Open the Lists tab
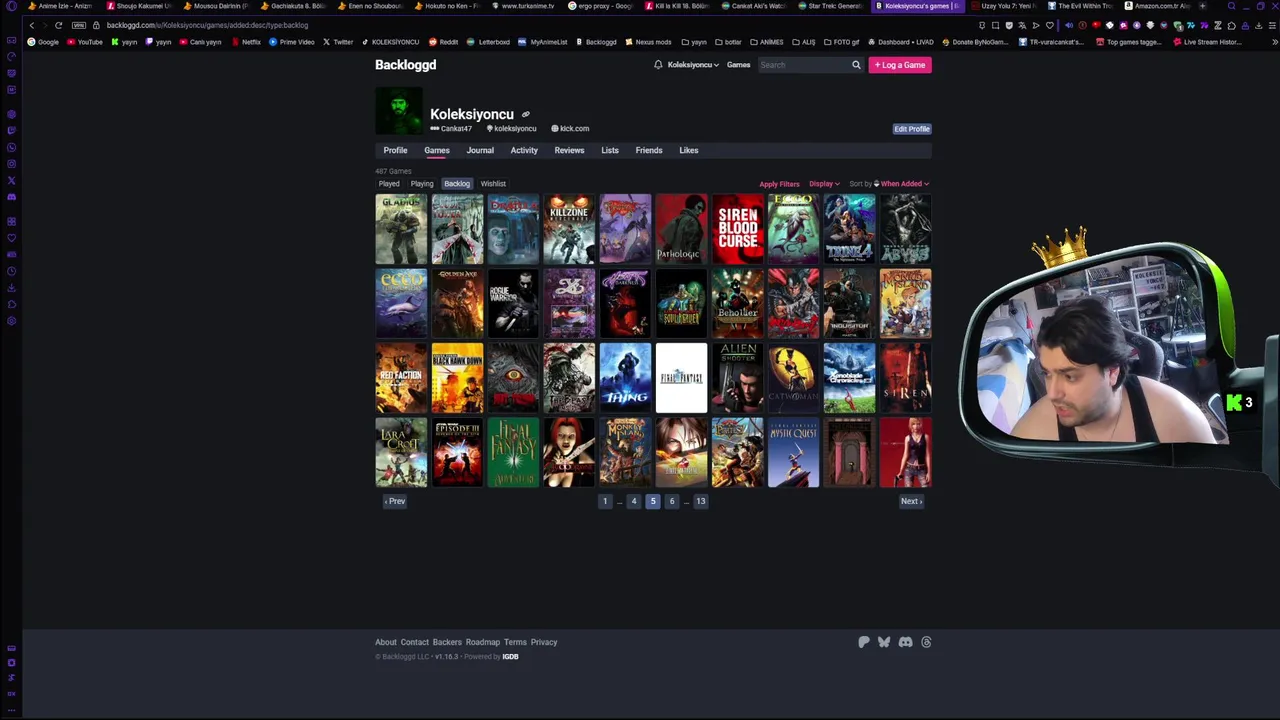 click(610, 150)
